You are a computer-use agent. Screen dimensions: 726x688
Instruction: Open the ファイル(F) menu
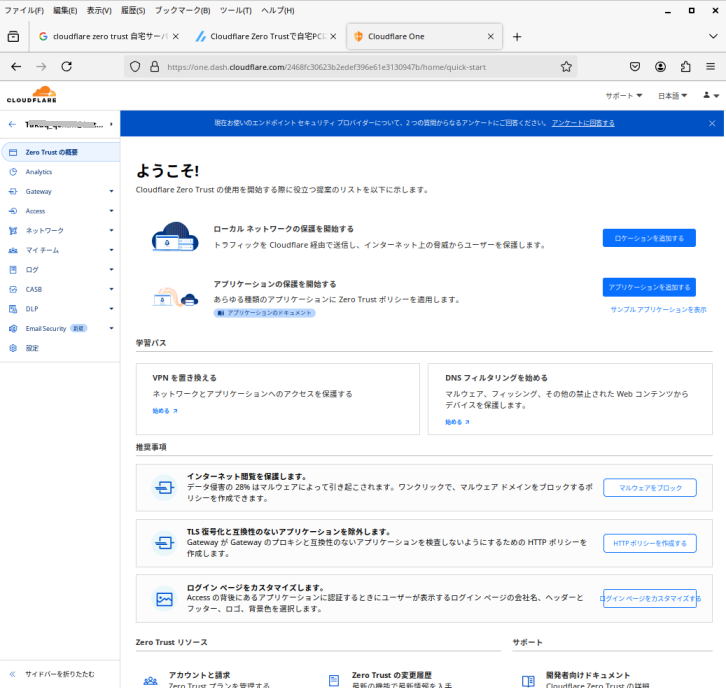coord(24,10)
